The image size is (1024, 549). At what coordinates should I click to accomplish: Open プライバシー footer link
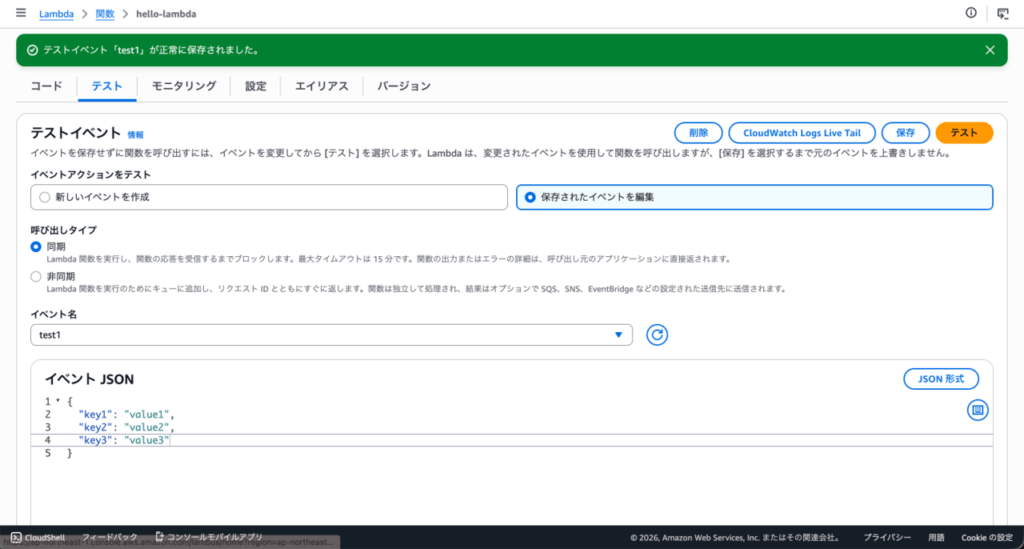(887, 537)
